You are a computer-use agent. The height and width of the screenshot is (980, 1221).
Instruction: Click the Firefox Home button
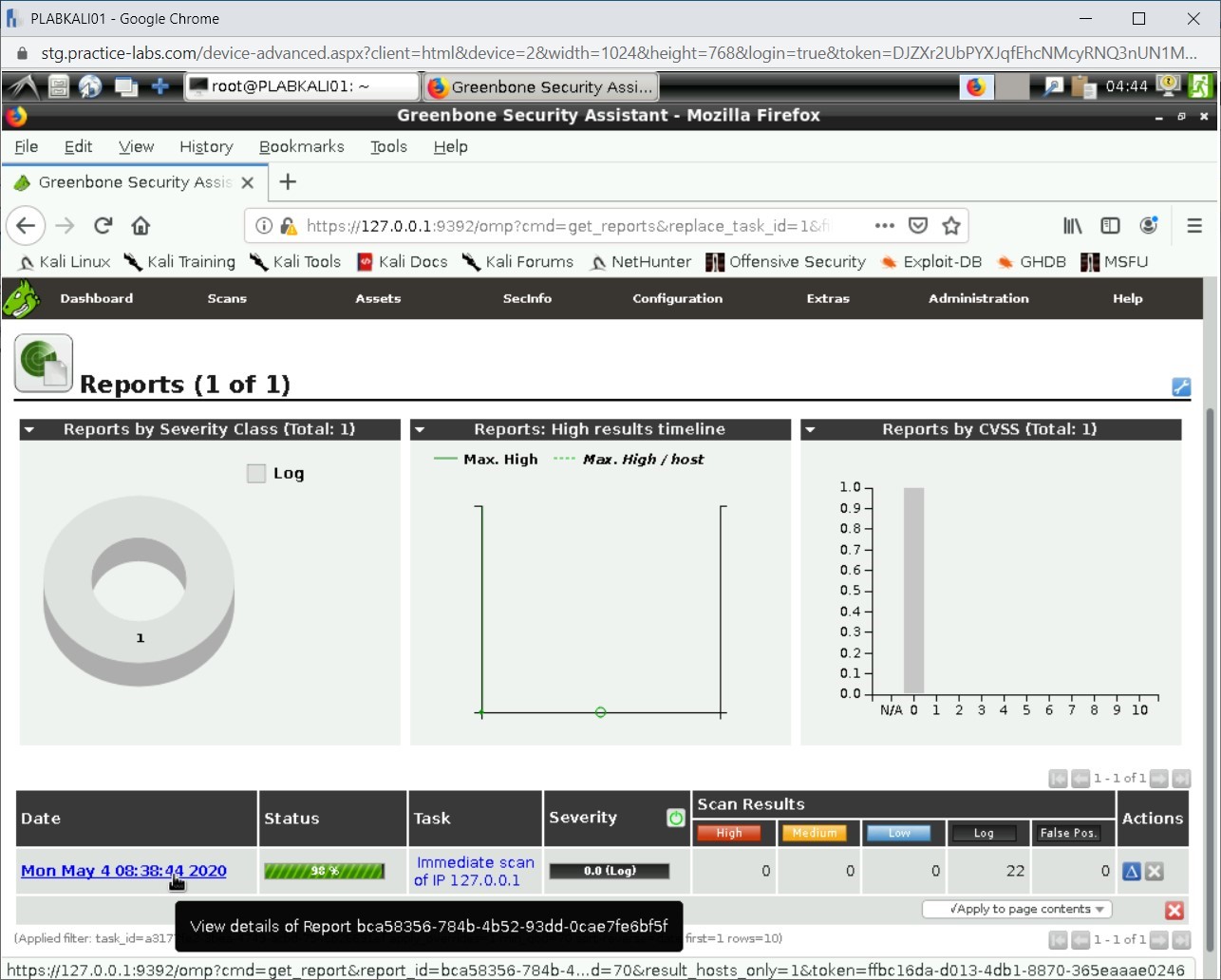click(141, 226)
